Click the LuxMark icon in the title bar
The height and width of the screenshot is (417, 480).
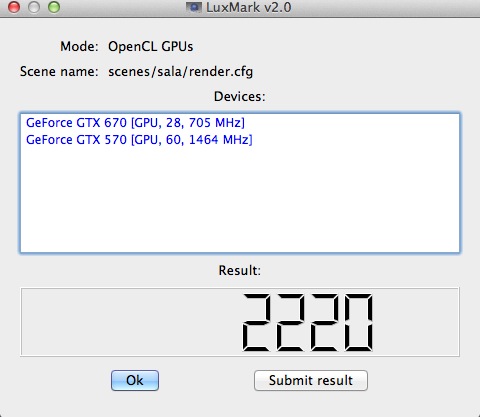194,7
